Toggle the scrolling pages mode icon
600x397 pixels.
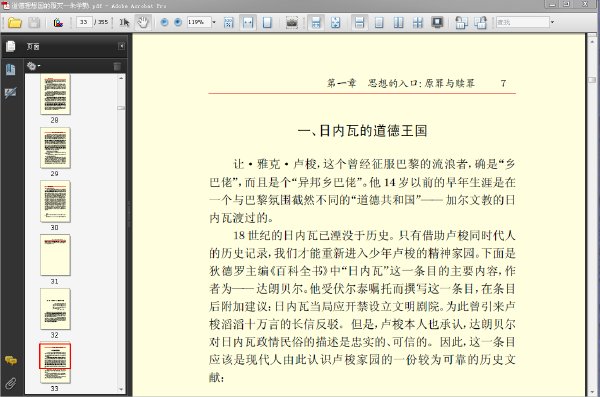click(316, 23)
